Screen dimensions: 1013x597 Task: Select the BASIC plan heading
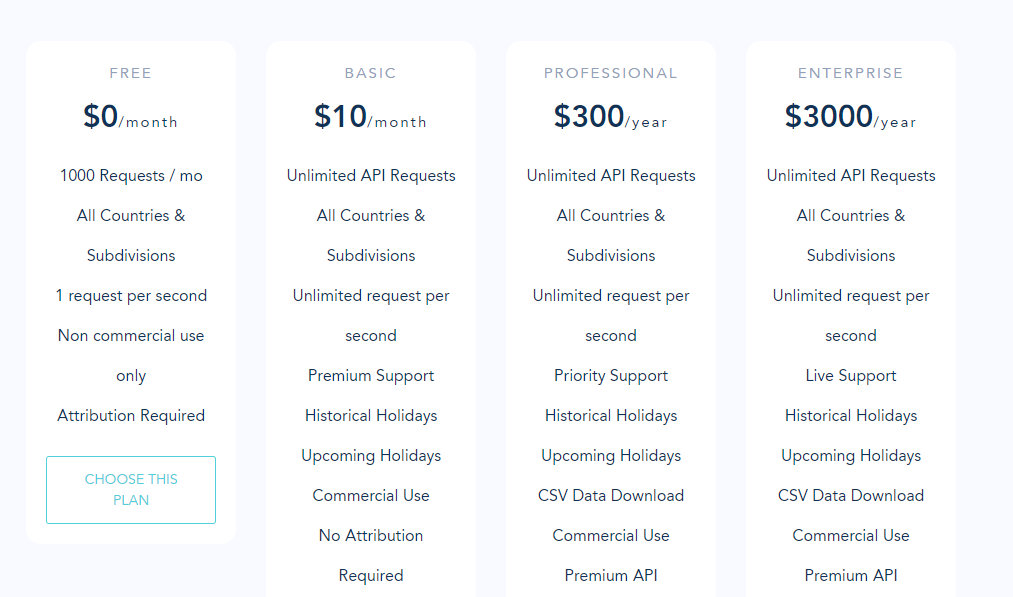(x=371, y=73)
